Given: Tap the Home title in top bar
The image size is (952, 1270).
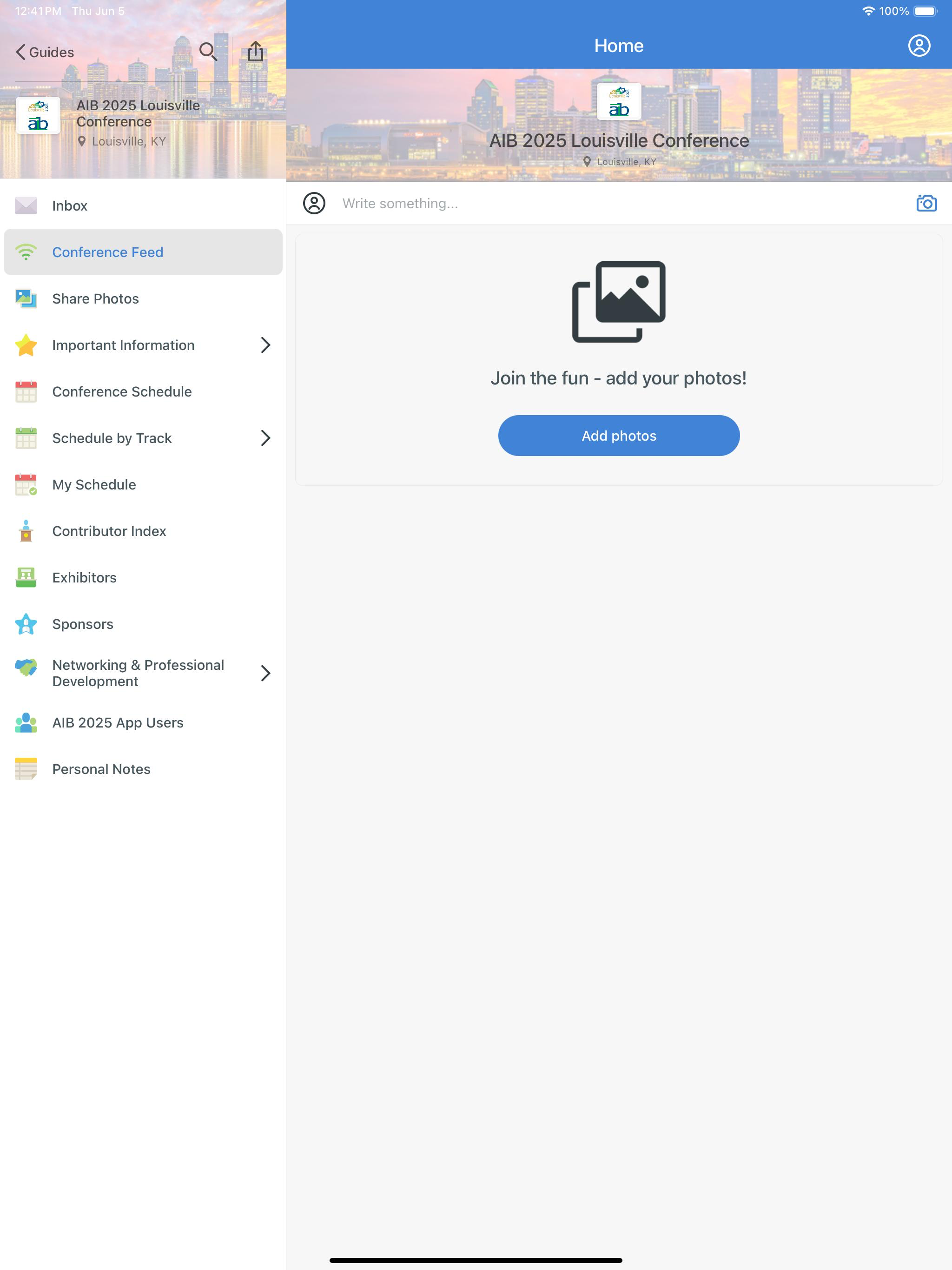Looking at the screenshot, I should (x=618, y=46).
